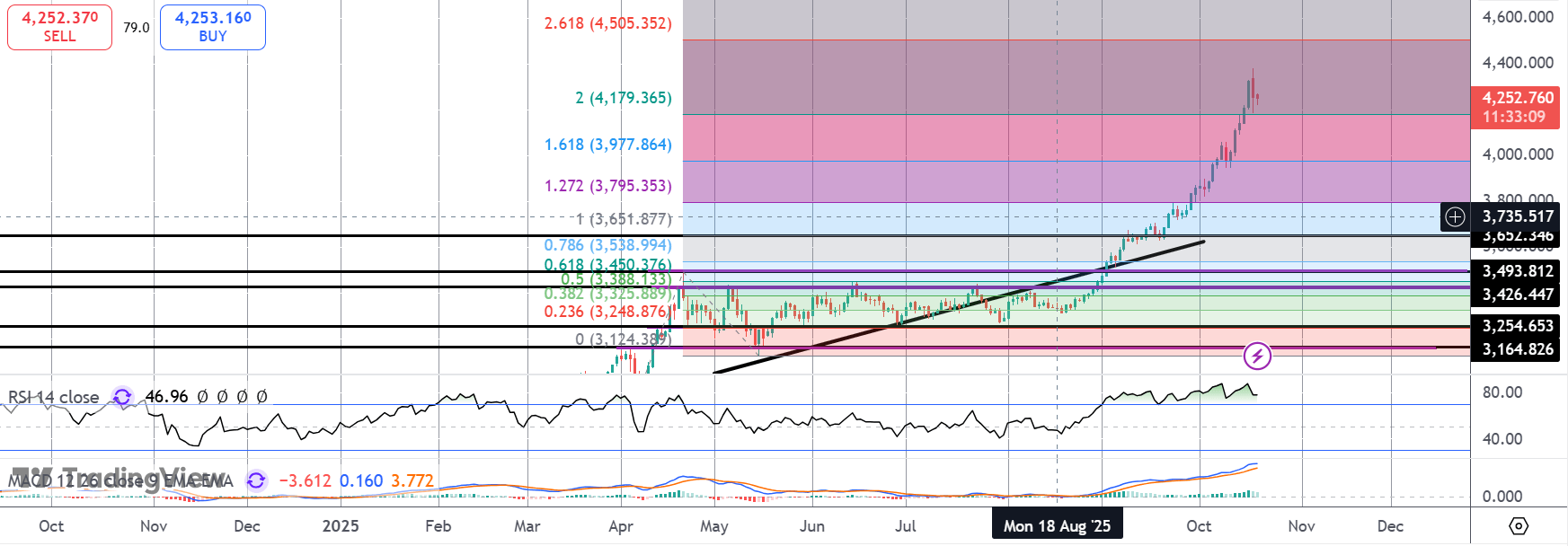Click the 3,426.447 price axis label
The height and width of the screenshot is (546, 1568).
click(x=1517, y=295)
